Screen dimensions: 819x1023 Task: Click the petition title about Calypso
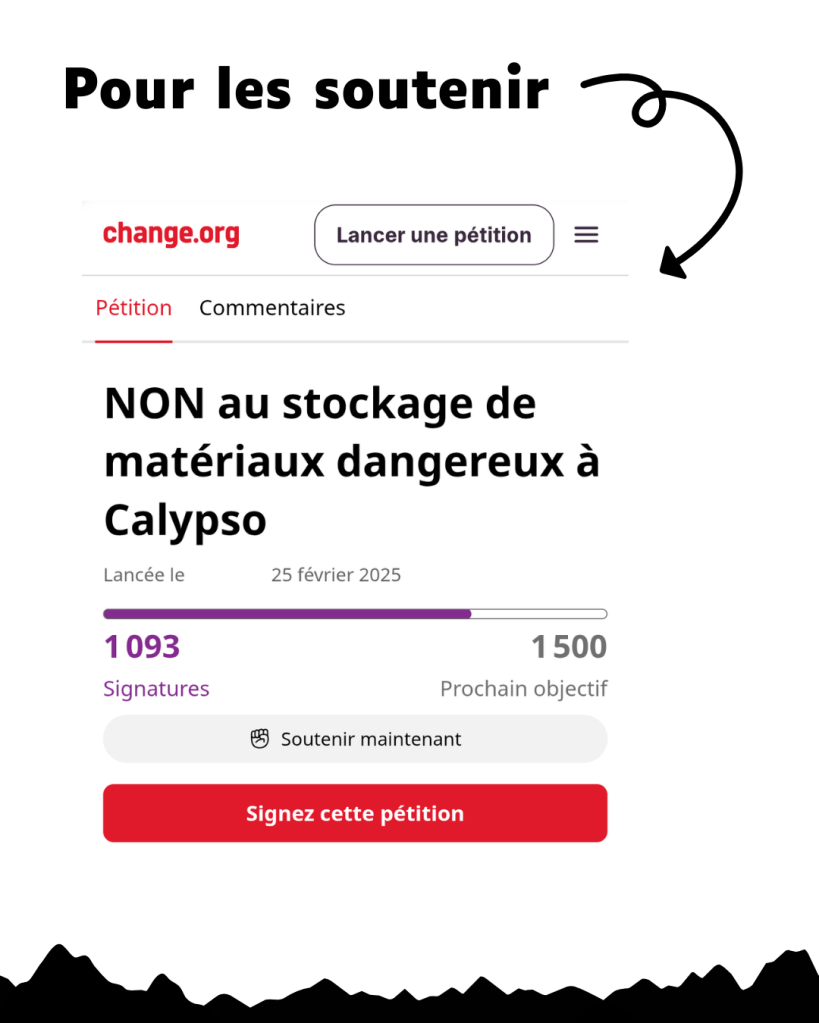tap(351, 462)
